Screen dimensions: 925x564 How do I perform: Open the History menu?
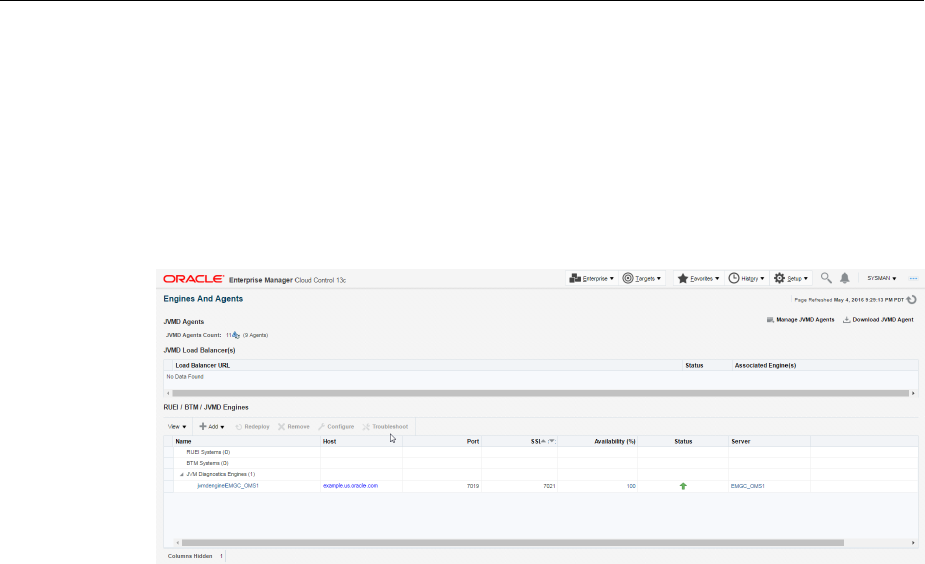(x=746, y=278)
